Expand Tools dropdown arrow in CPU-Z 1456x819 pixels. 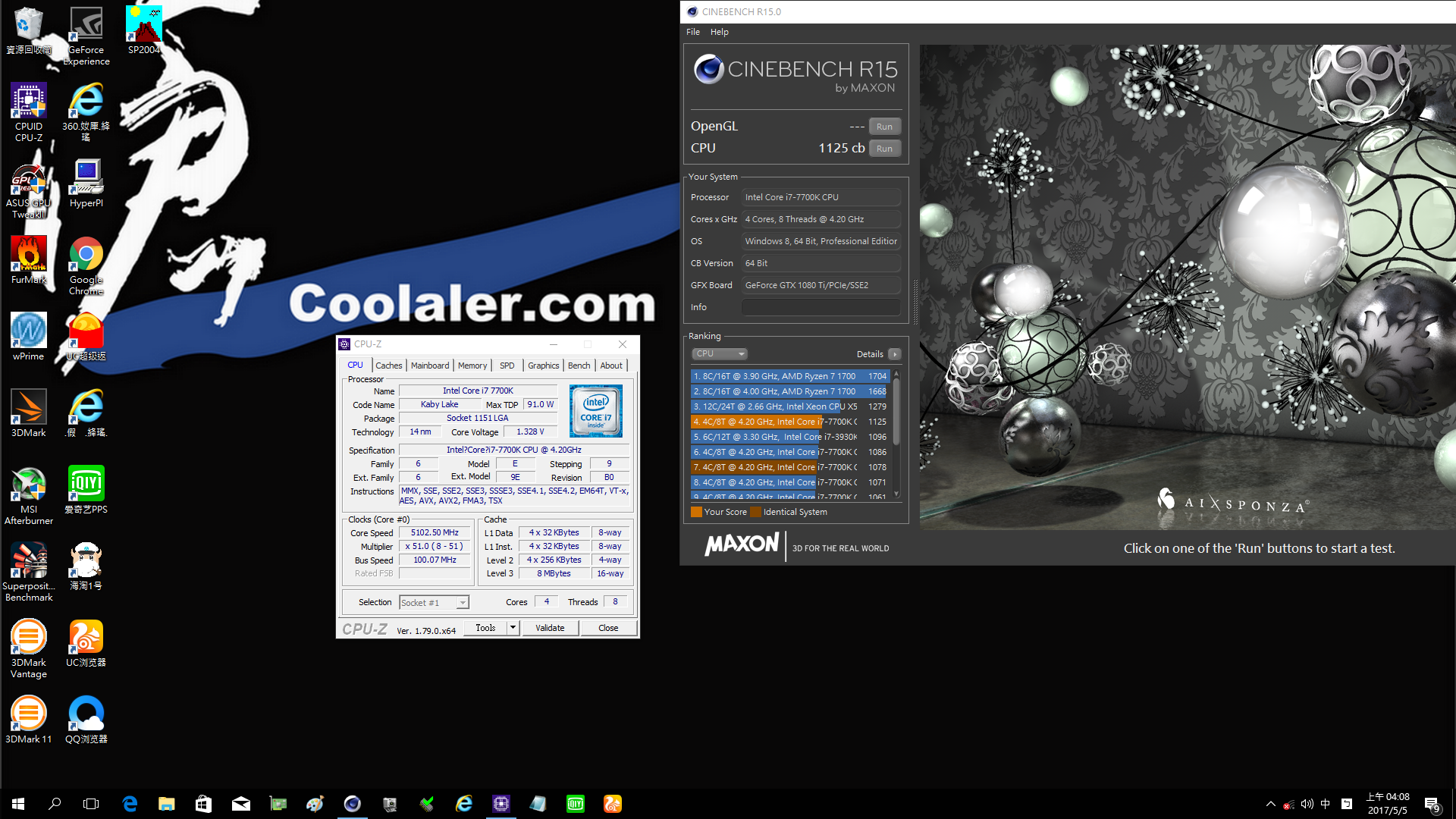point(513,628)
